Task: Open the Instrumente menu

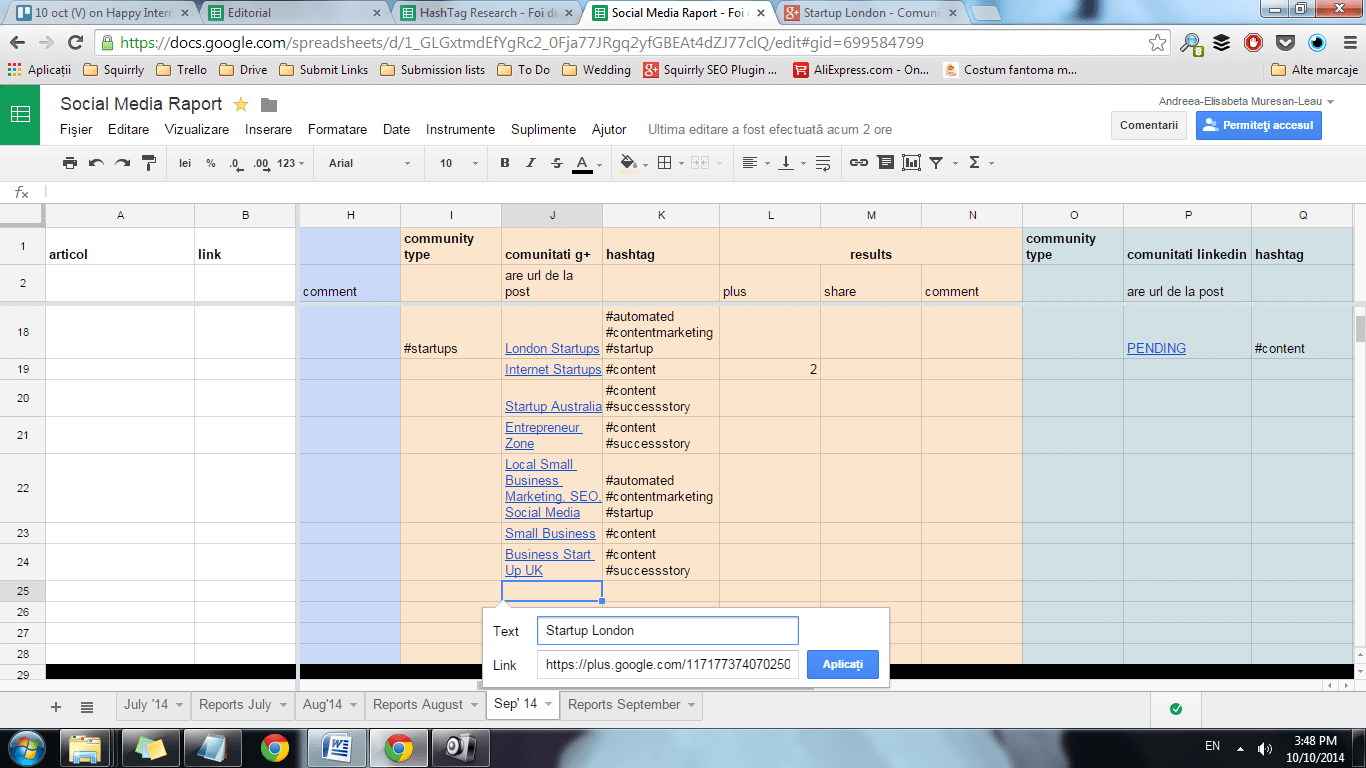Action: tap(460, 130)
